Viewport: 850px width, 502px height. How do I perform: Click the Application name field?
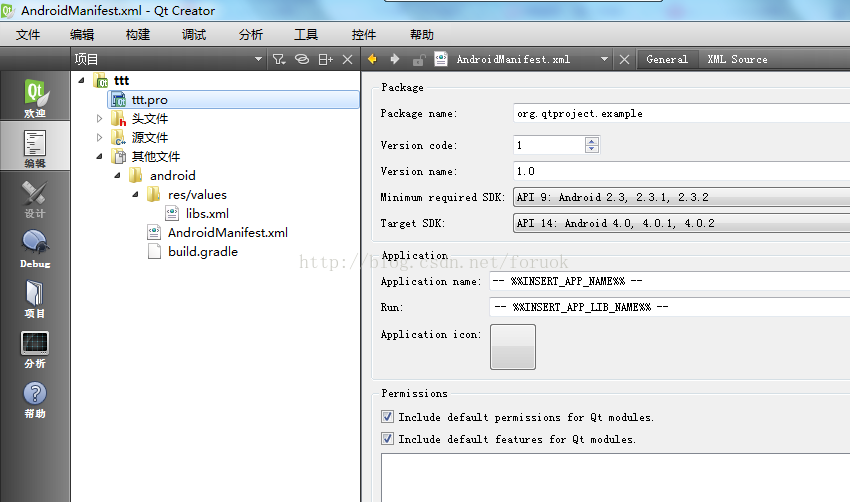pyautogui.click(x=669, y=281)
